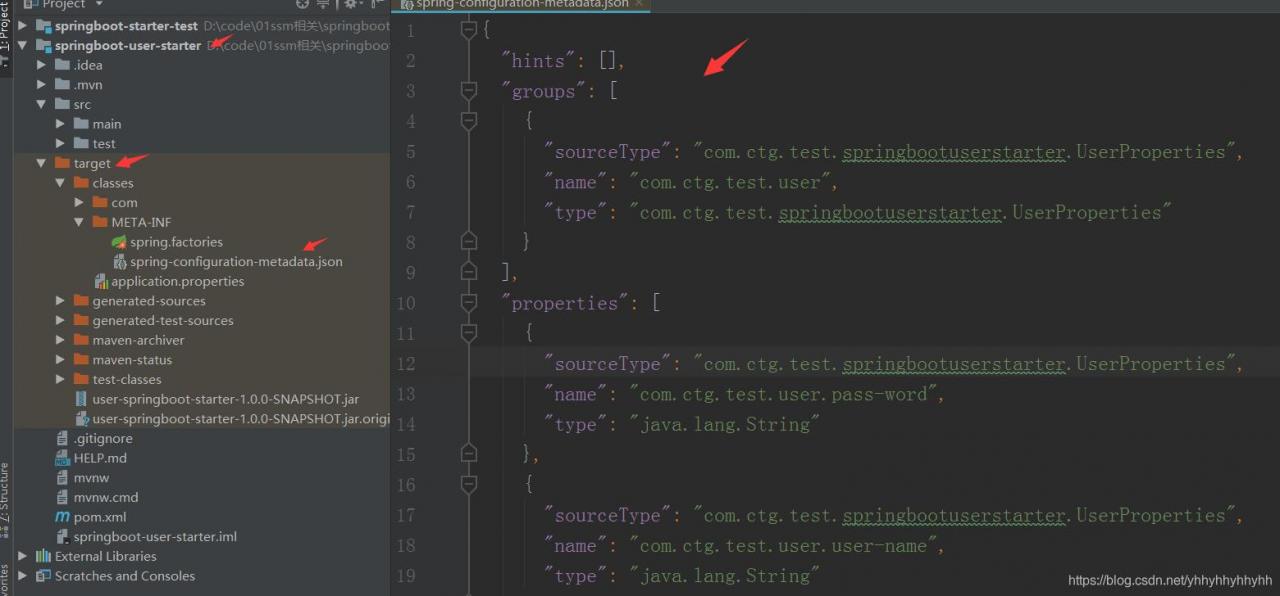
Task: Click the META-INF folder icon
Action: click(x=100, y=222)
